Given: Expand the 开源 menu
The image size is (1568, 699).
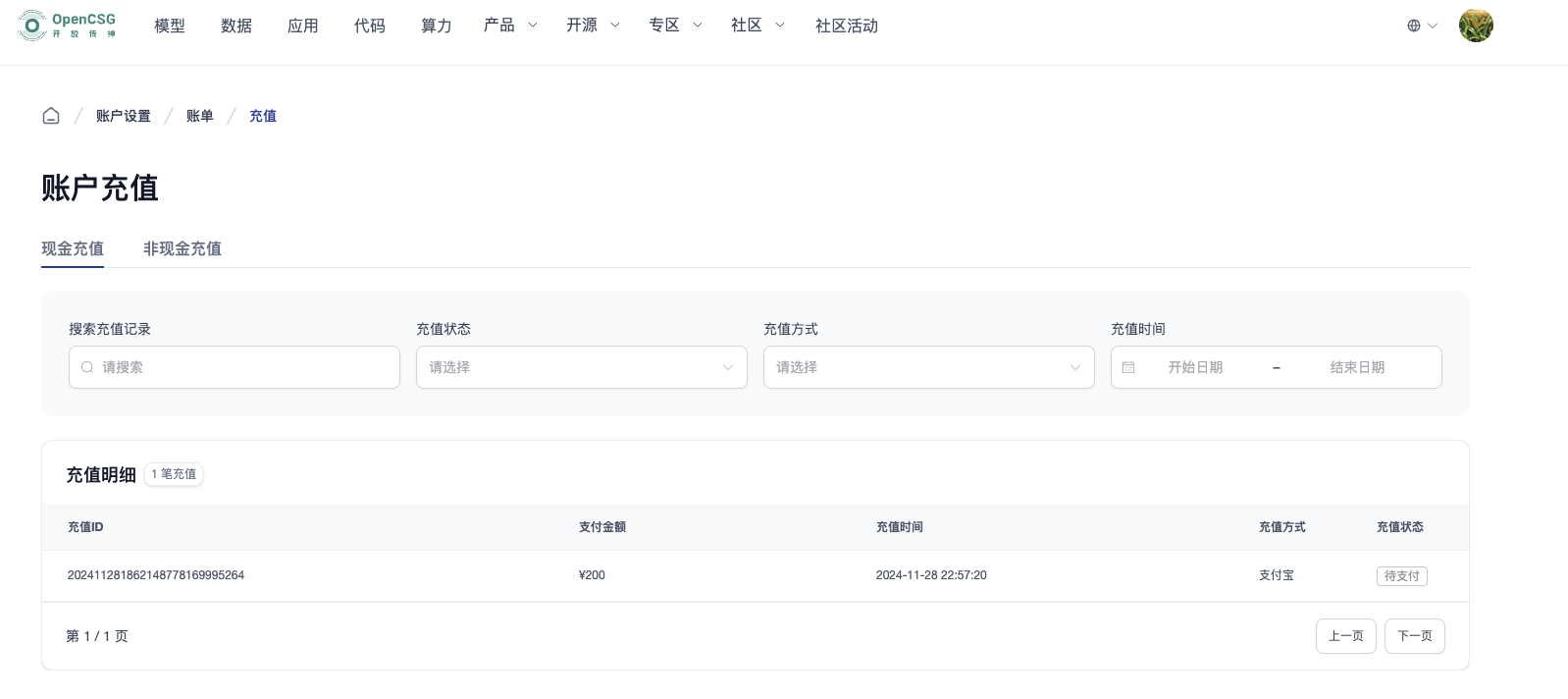Looking at the screenshot, I should tap(593, 26).
